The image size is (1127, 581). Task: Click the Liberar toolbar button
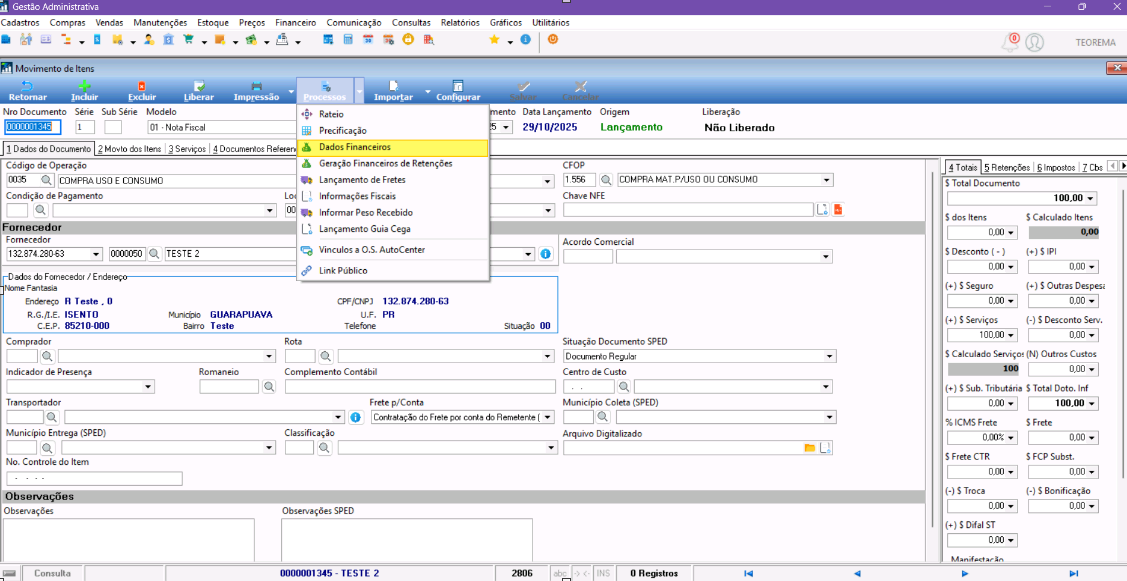(x=198, y=91)
